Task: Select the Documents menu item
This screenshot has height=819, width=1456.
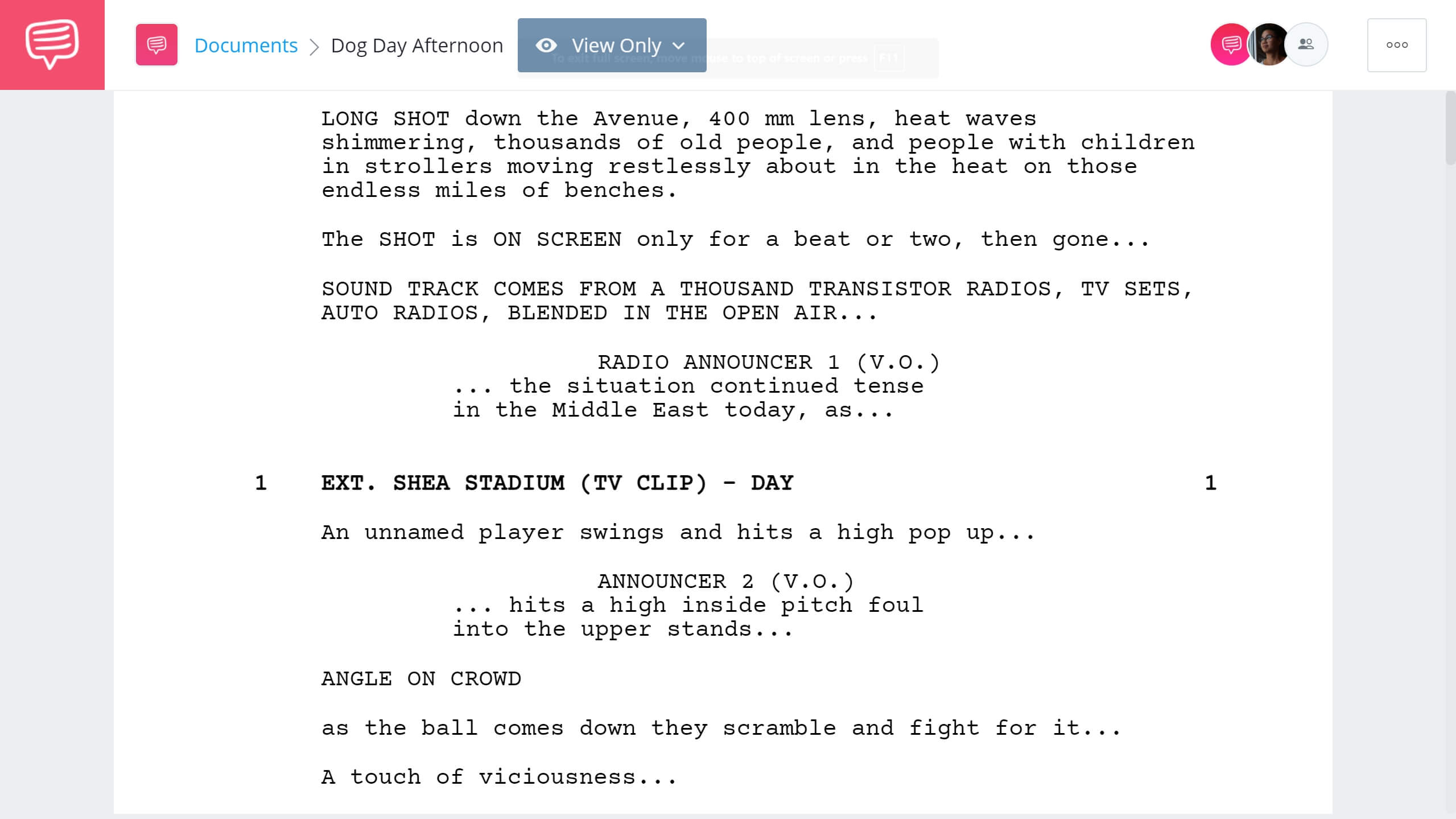Action: tap(245, 44)
